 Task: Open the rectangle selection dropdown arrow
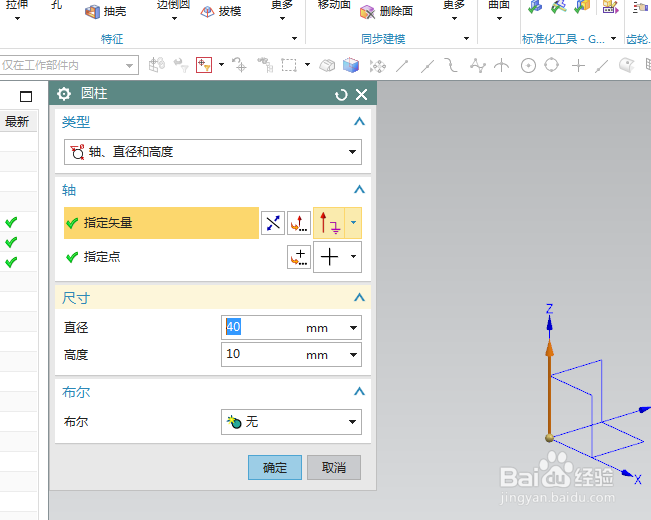click(x=307, y=65)
